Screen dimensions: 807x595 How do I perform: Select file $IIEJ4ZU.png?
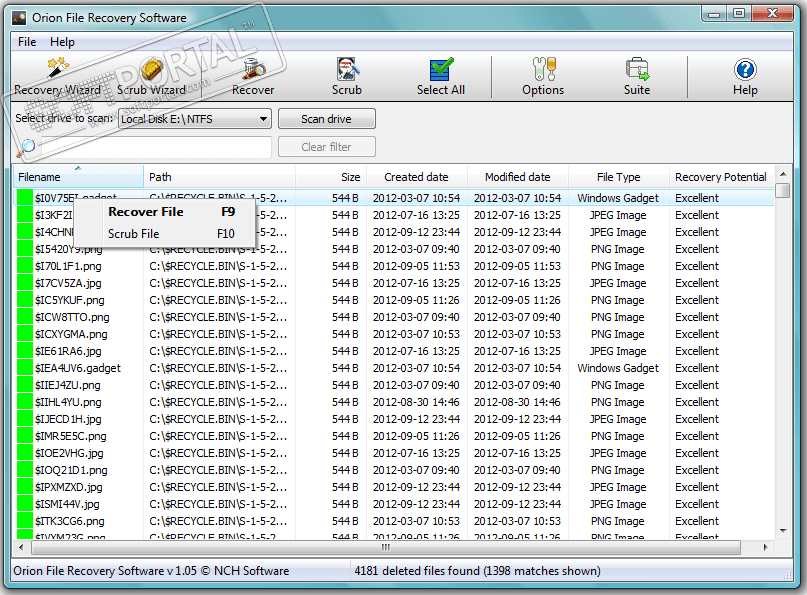(67, 385)
